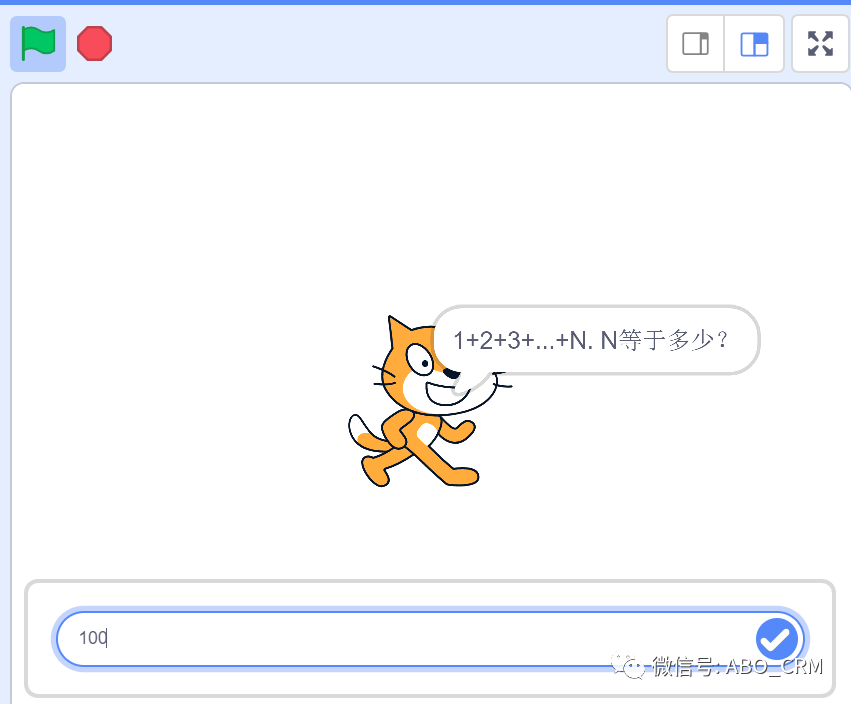The image size is (851, 704).
Task: Stop the project with red octagon
Action: 94,43
